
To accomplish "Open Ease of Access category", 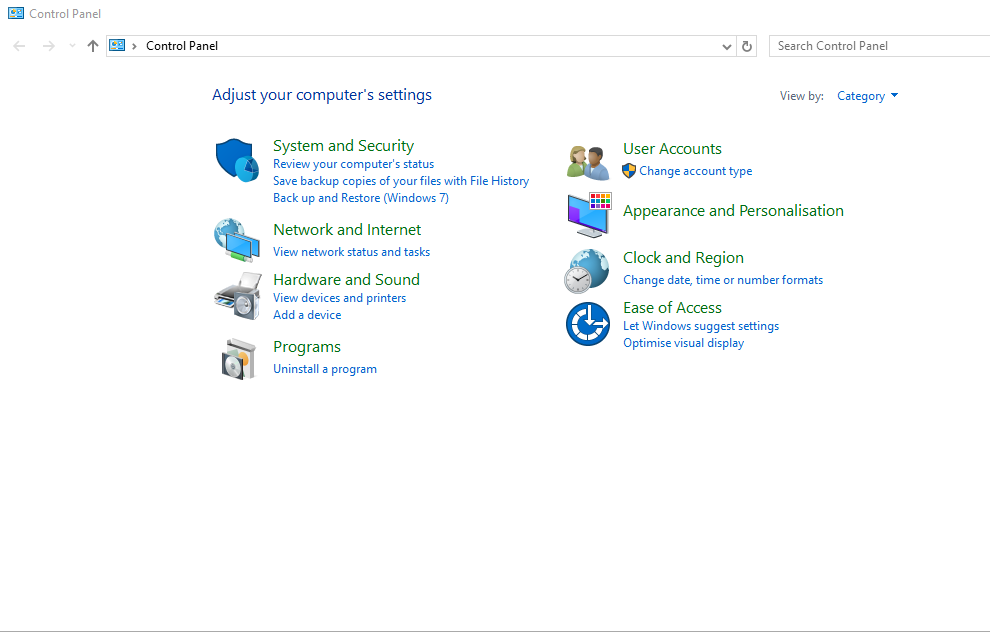I will pyautogui.click(x=672, y=308).
